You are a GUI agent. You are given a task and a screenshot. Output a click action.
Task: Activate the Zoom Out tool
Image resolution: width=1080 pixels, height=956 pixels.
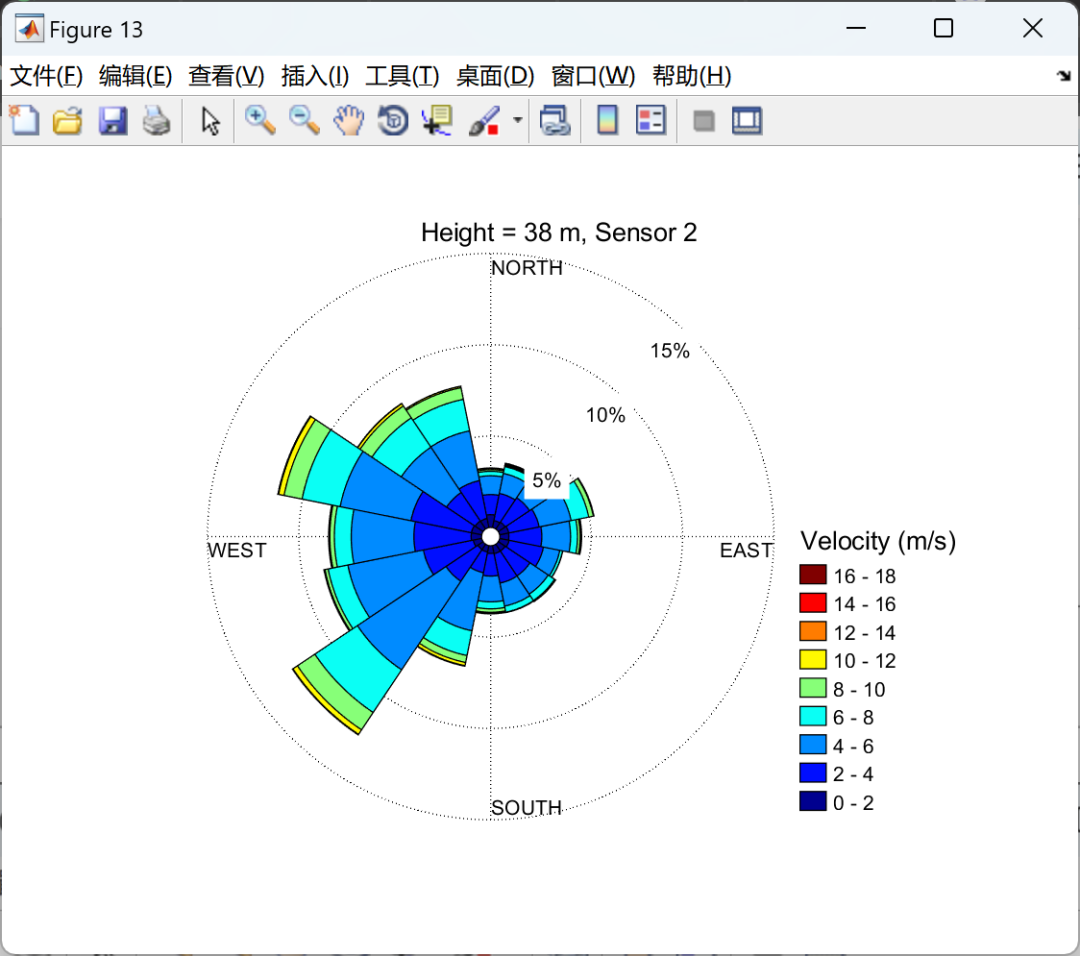tap(304, 121)
